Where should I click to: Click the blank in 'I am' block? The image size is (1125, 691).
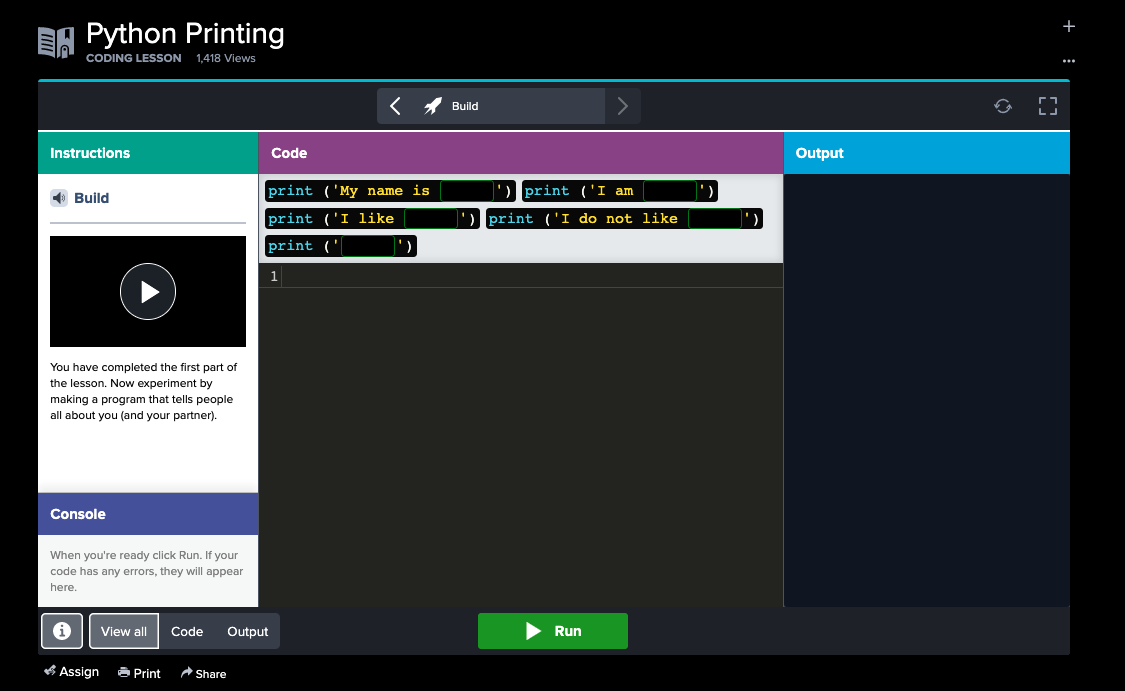click(670, 191)
